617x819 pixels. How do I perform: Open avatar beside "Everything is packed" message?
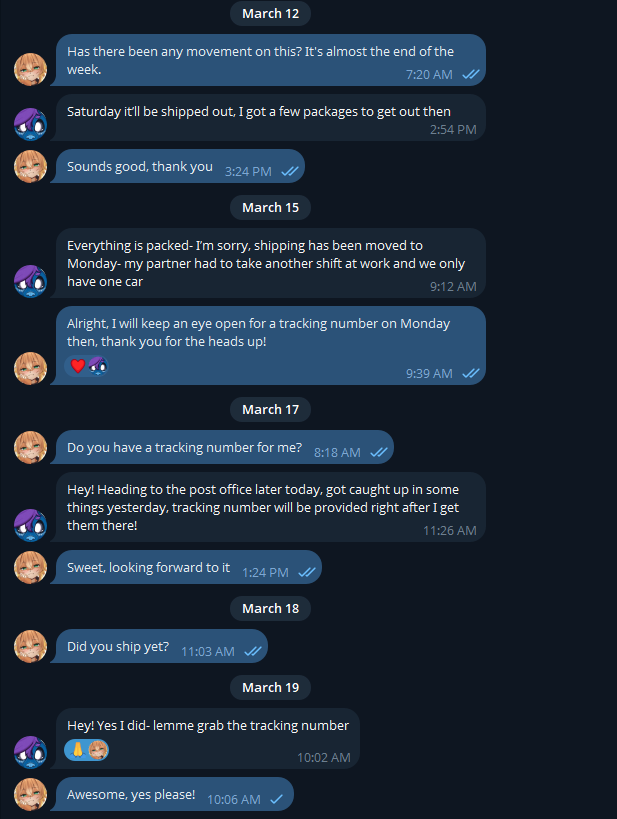30,281
